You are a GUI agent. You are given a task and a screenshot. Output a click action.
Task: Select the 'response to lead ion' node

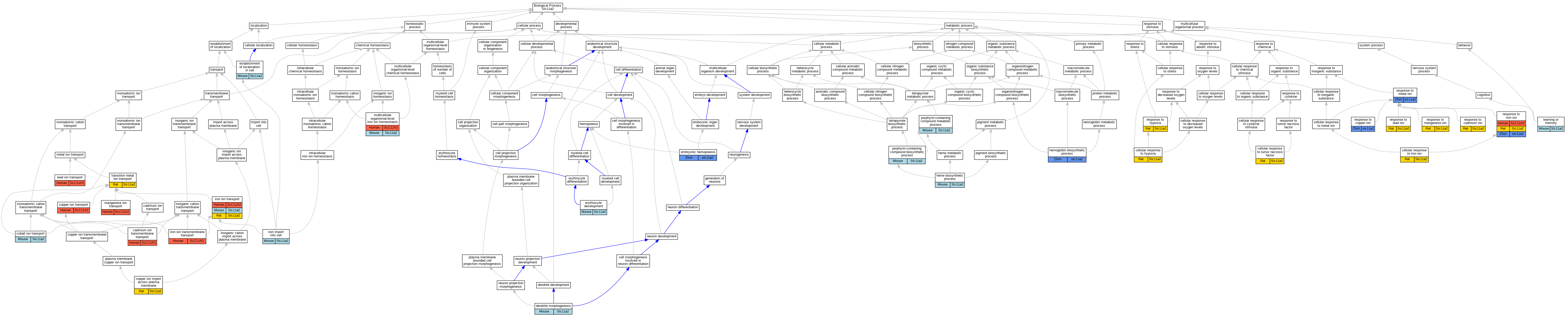[x=1398, y=124]
